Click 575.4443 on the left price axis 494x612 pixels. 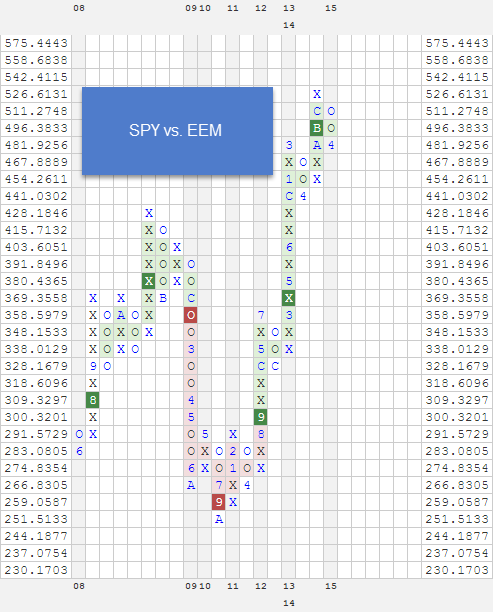[x=36, y=43]
